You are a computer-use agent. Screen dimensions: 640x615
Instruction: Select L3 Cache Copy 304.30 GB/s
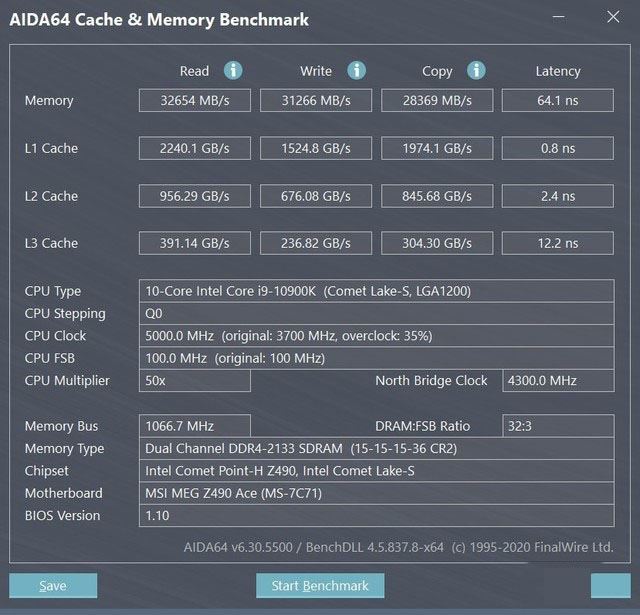tap(437, 243)
